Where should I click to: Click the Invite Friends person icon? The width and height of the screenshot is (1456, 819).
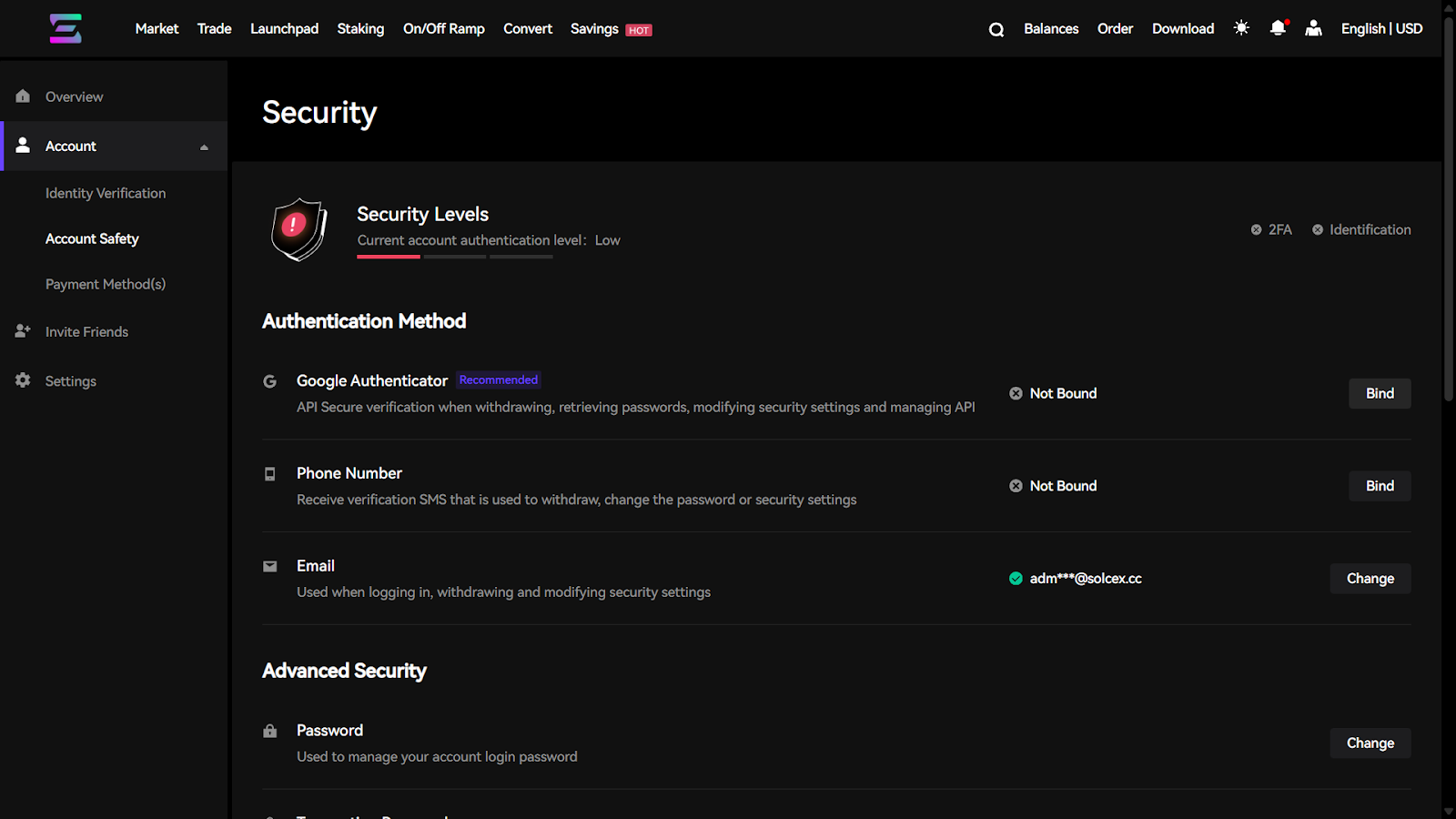[x=23, y=331]
